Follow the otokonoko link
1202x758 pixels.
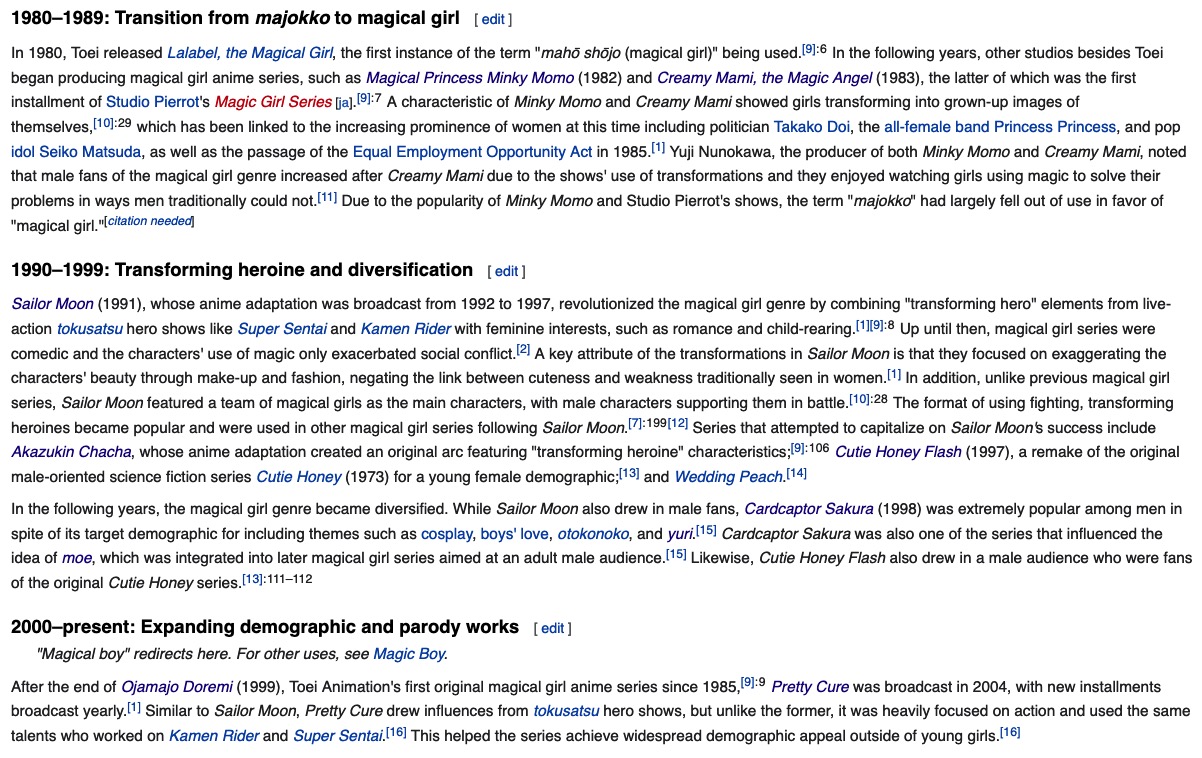coord(592,534)
